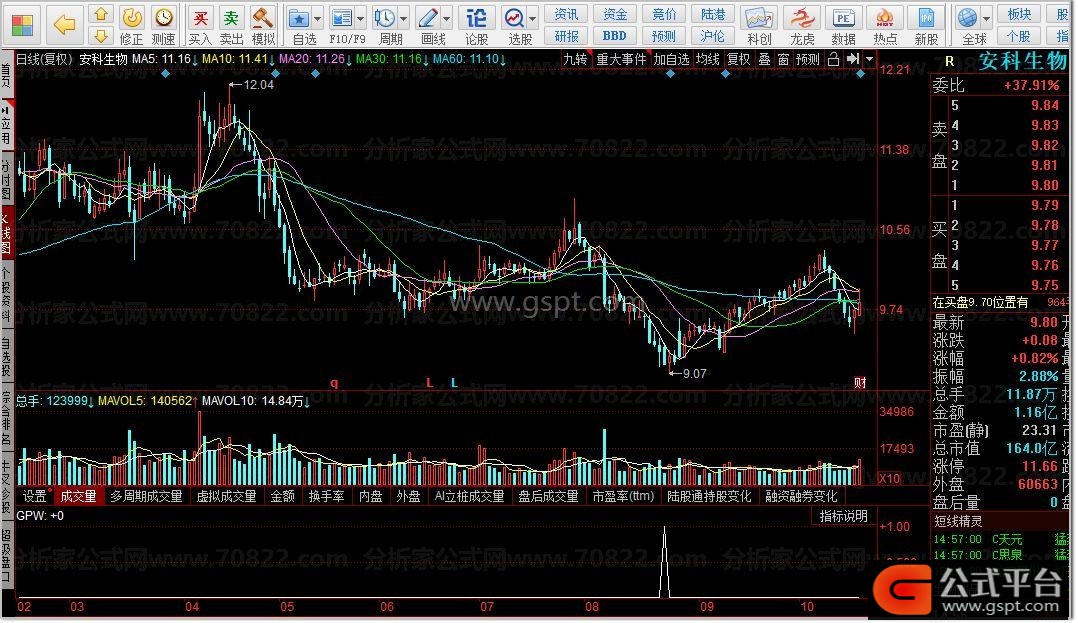This screenshot has height=623, width=1078.
Task: Open the 龙虎 dragon-tiger list icon
Action: point(802,19)
